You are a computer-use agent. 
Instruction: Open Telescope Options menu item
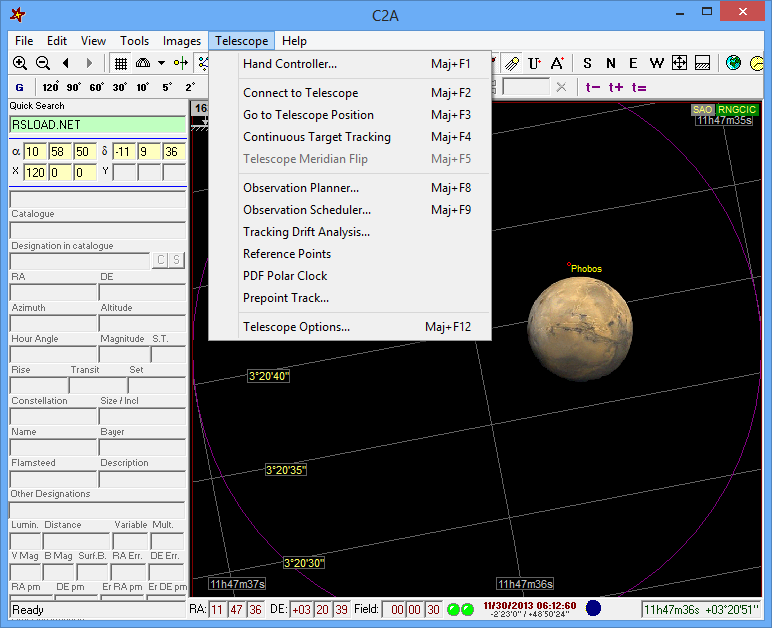pos(296,327)
